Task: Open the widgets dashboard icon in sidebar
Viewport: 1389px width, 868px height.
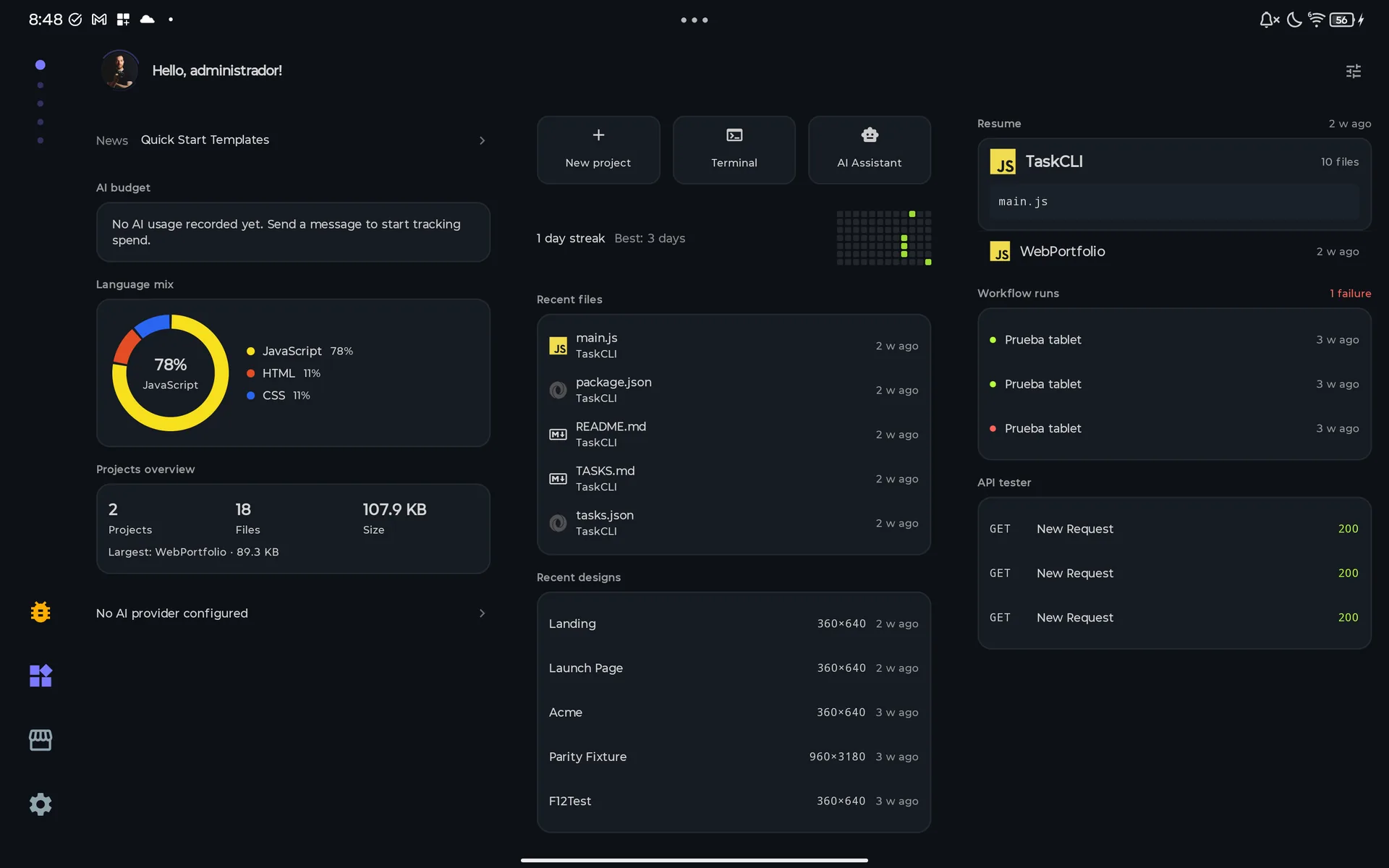Action: (x=41, y=676)
